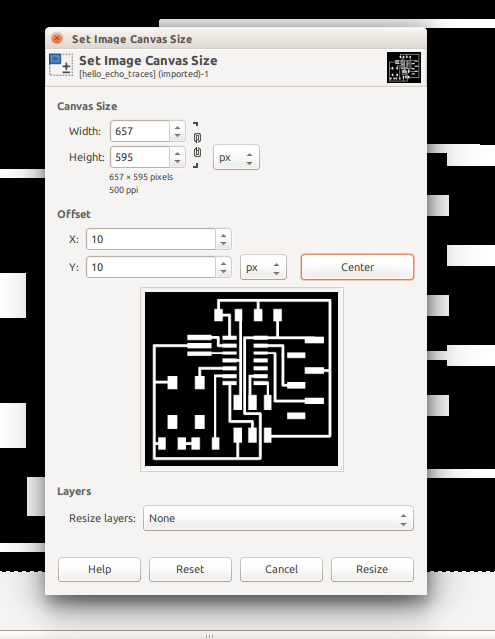Viewport: 495px width, 639px height.
Task: Open Resize layers None dropdown
Action: 278,518
